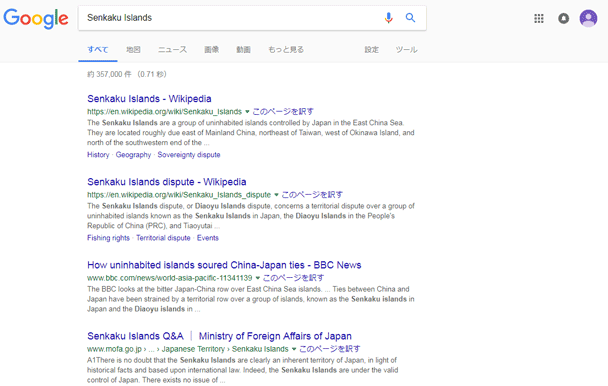This screenshot has height=386, width=608.
Task: Expand arrow next to Senkaku_Islands_dispute URL
Action: click(x=276, y=195)
